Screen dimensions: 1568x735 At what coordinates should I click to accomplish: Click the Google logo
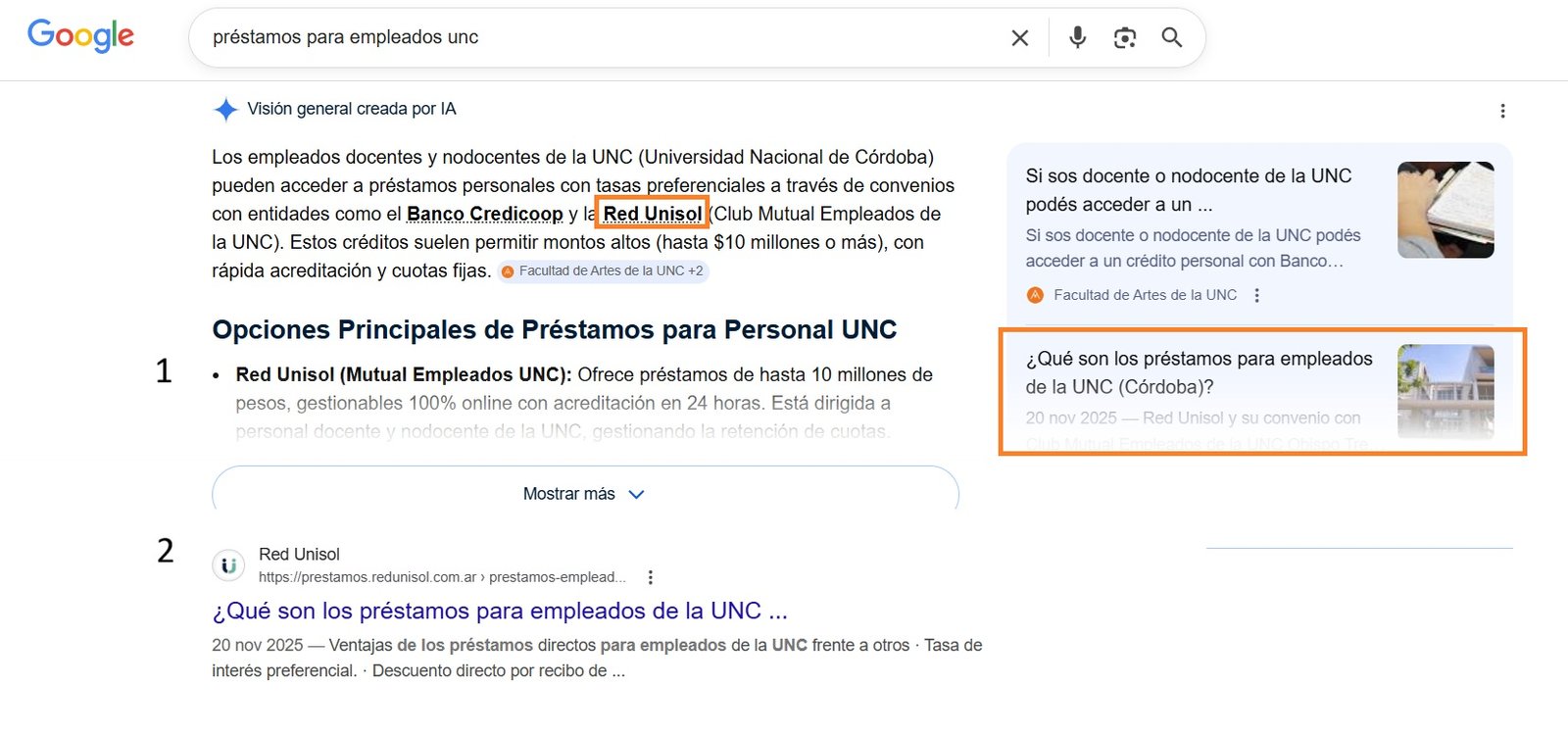80,36
